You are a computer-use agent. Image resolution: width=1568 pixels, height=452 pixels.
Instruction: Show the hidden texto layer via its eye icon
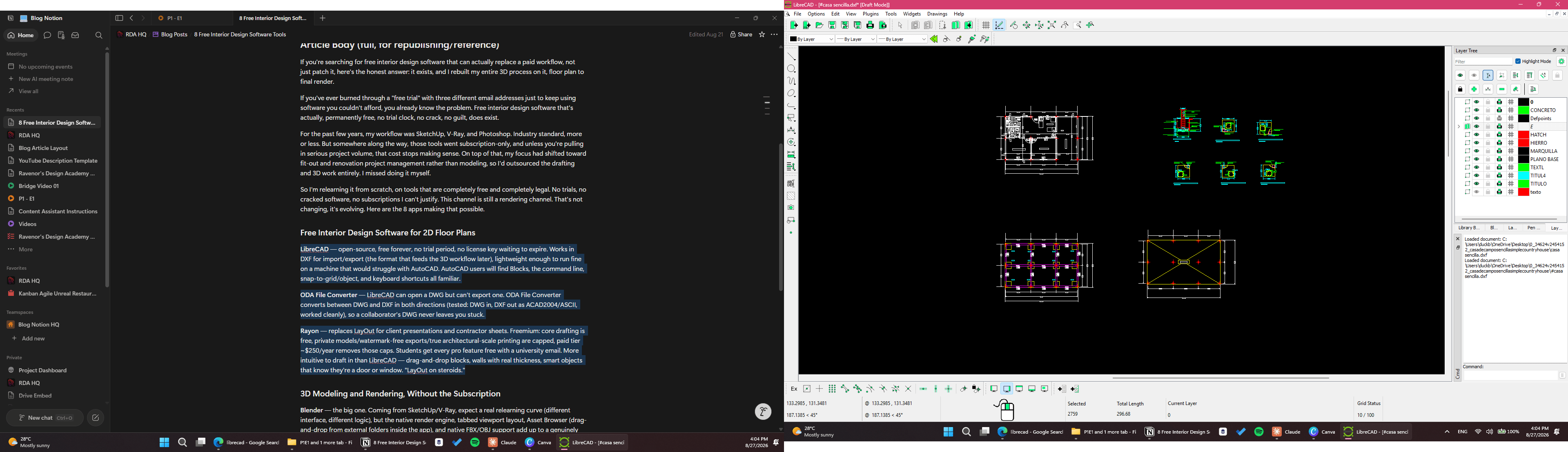[1476, 192]
